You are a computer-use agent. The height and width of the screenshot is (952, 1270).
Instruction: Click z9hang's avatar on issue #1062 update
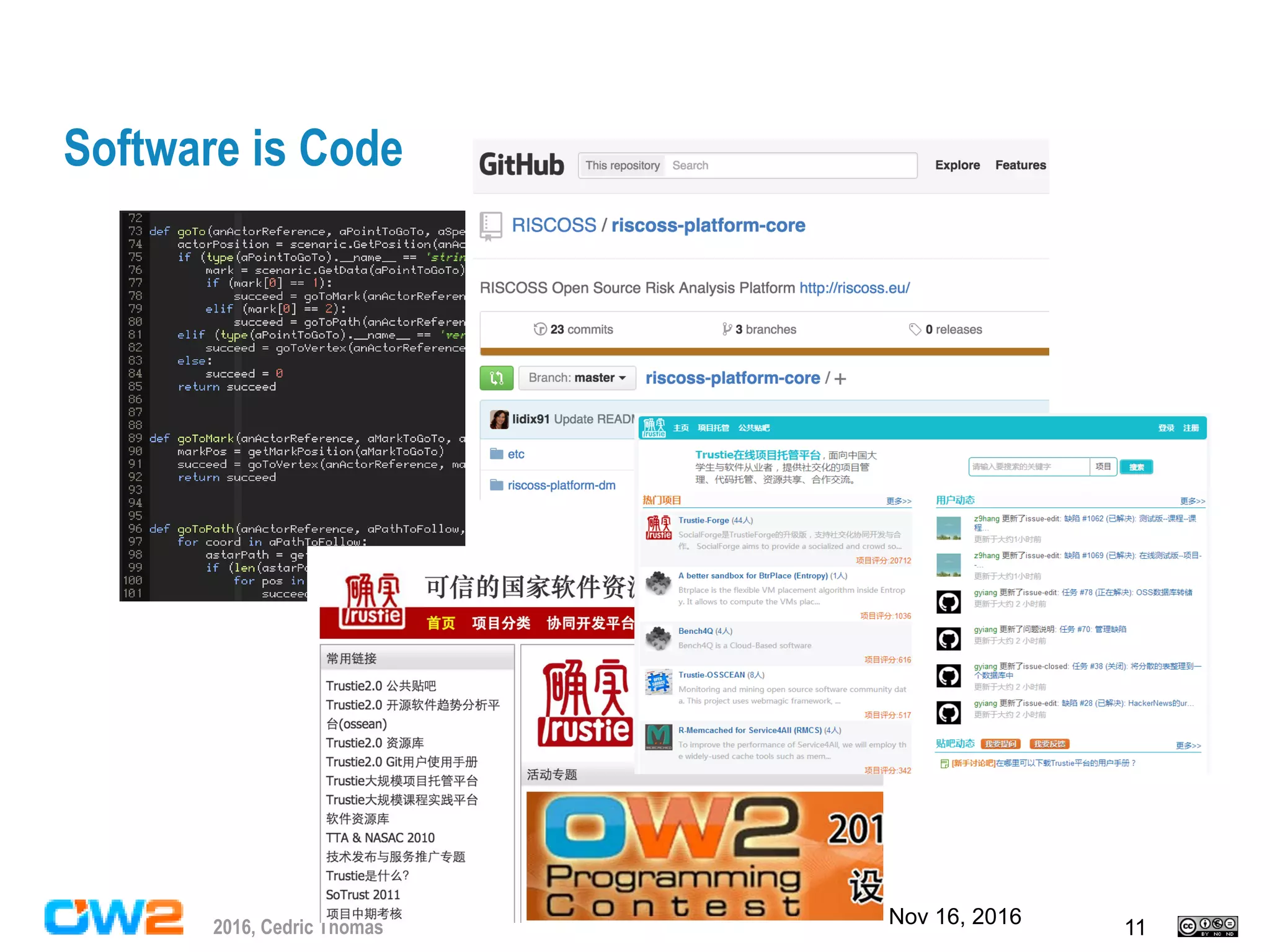point(948,528)
